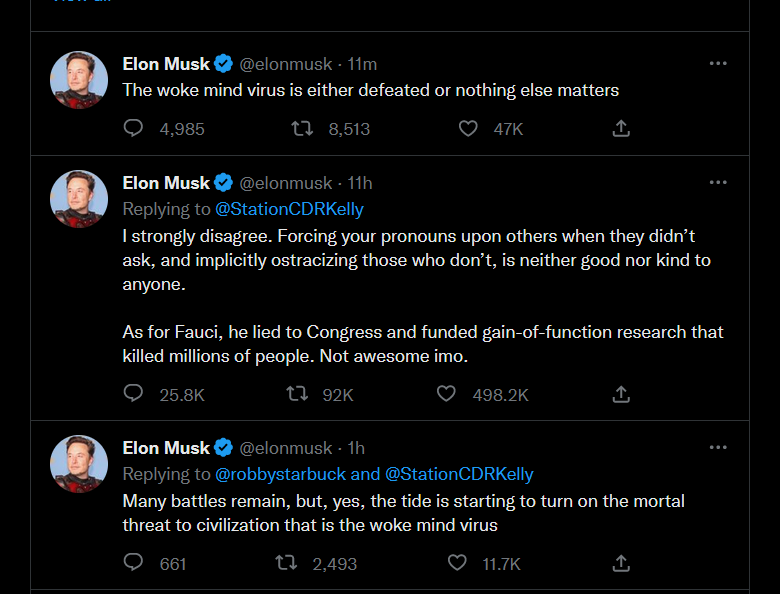The image size is (780, 594).
Task: Click Elon Musk's name on the 1h tweet
Action: pos(166,447)
